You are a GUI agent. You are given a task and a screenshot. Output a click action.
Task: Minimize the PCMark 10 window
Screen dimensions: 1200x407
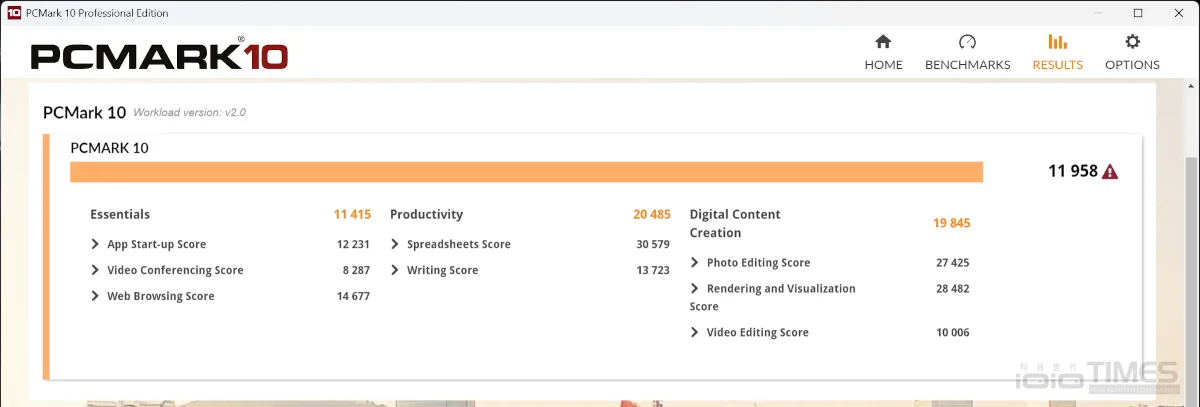click(1098, 13)
